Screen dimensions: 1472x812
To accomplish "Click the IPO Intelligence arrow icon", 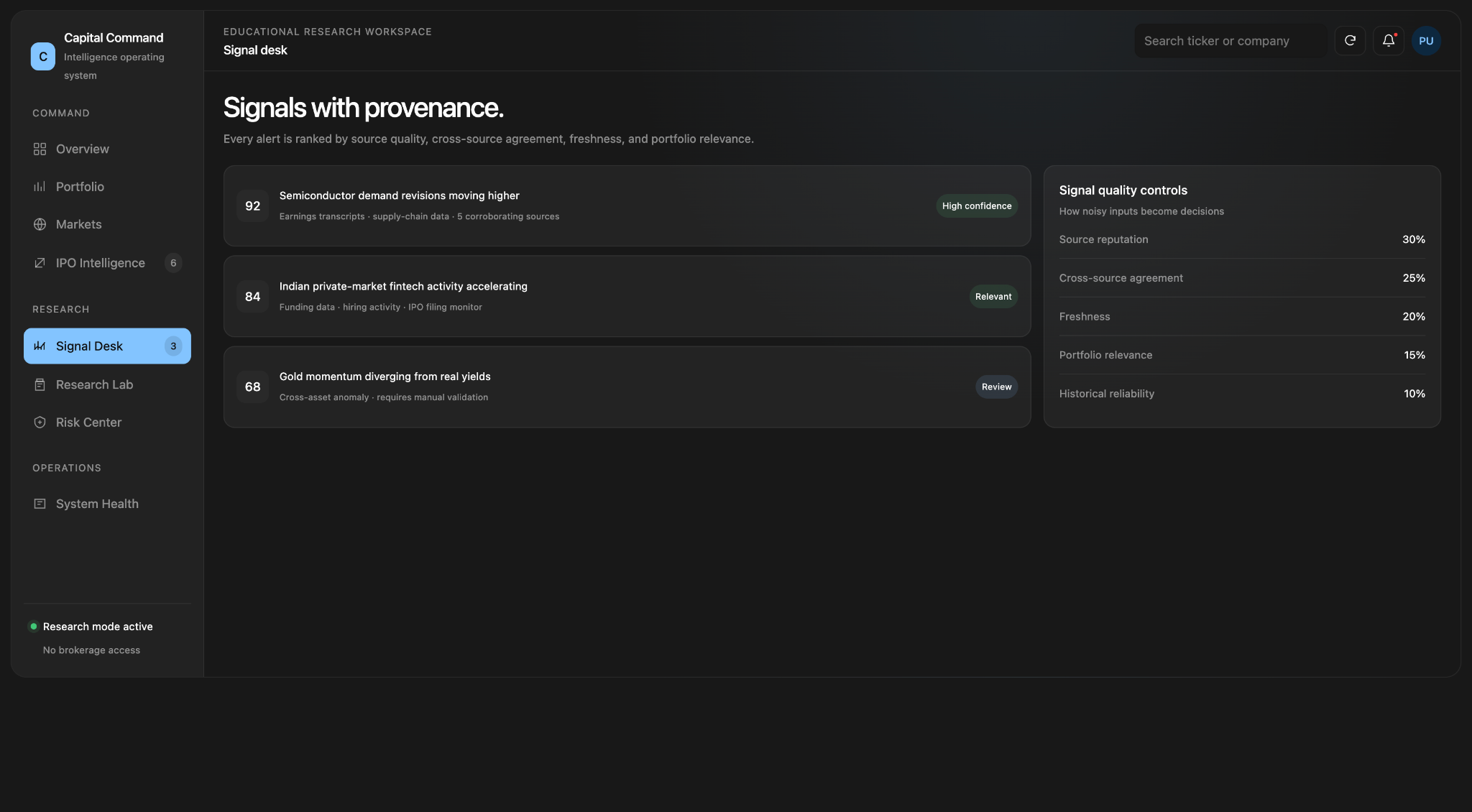I will [x=40, y=263].
